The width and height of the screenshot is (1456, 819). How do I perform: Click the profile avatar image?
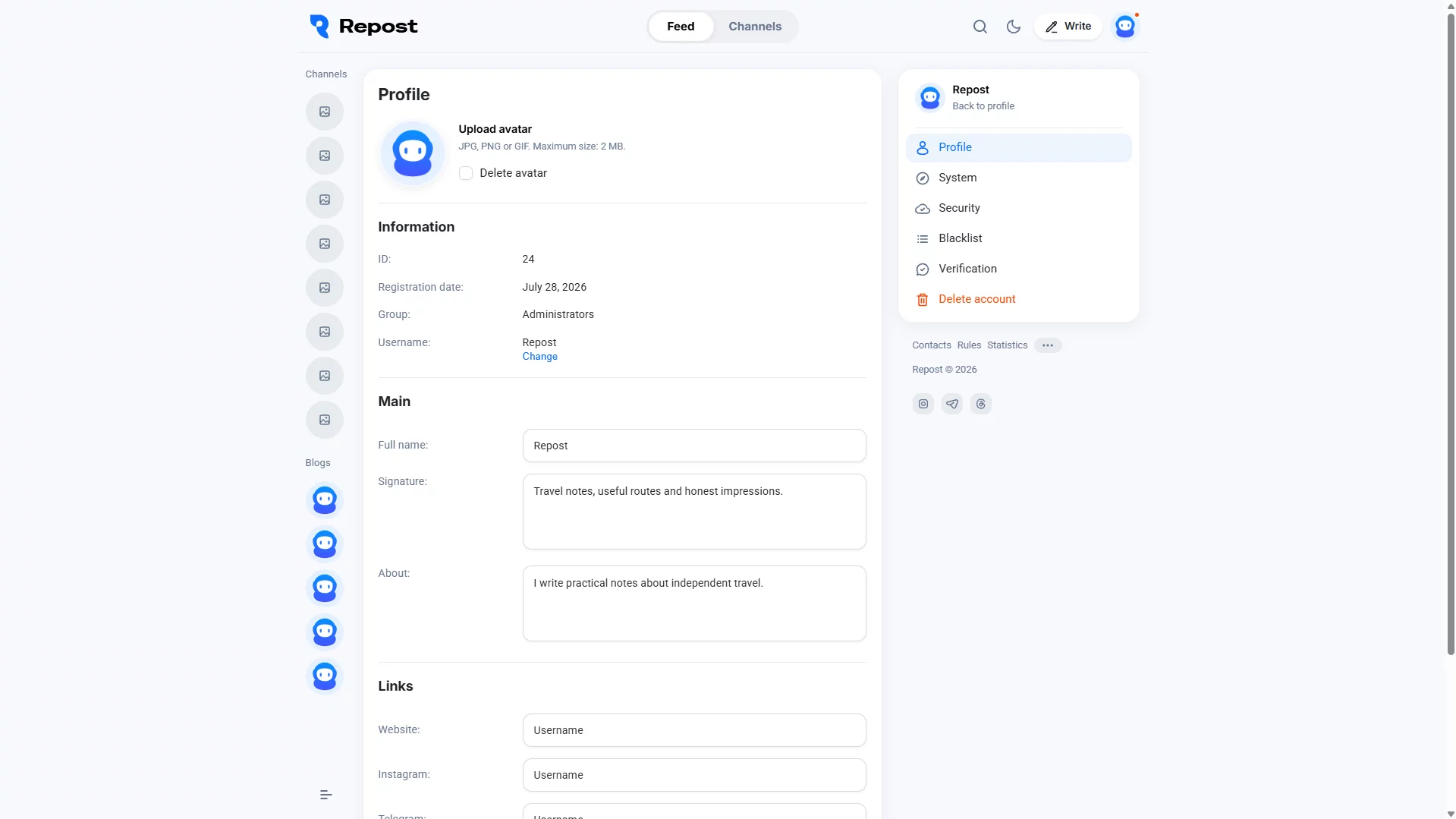pyautogui.click(x=413, y=153)
